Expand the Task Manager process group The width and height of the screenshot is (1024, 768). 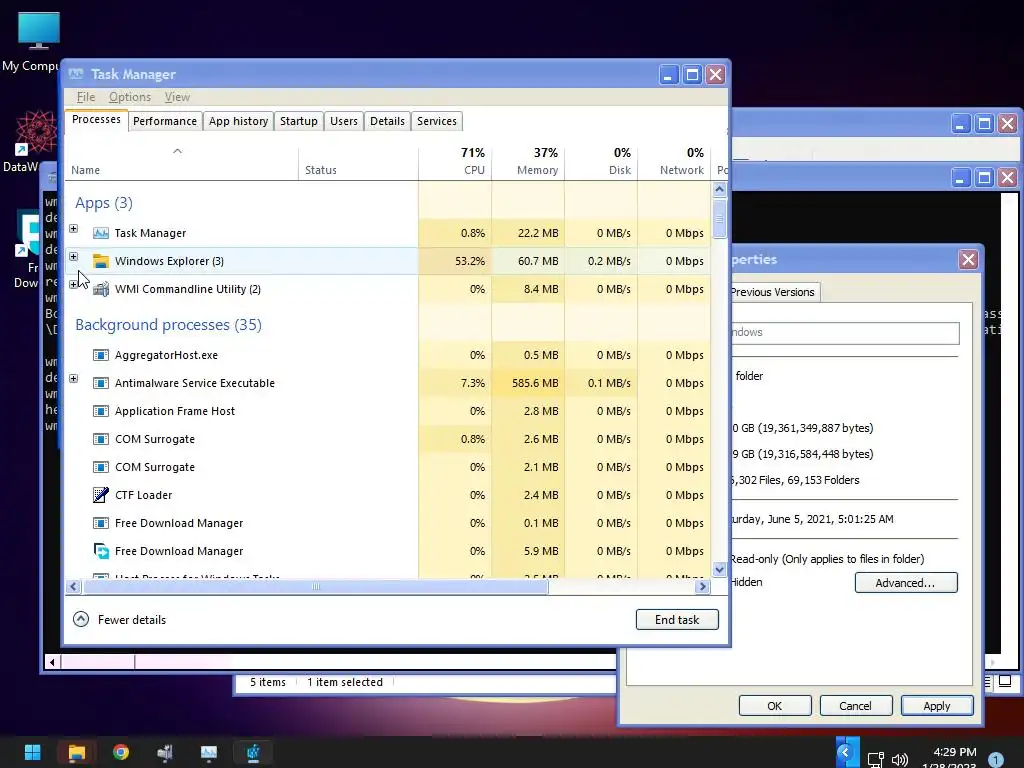(73, 229)
